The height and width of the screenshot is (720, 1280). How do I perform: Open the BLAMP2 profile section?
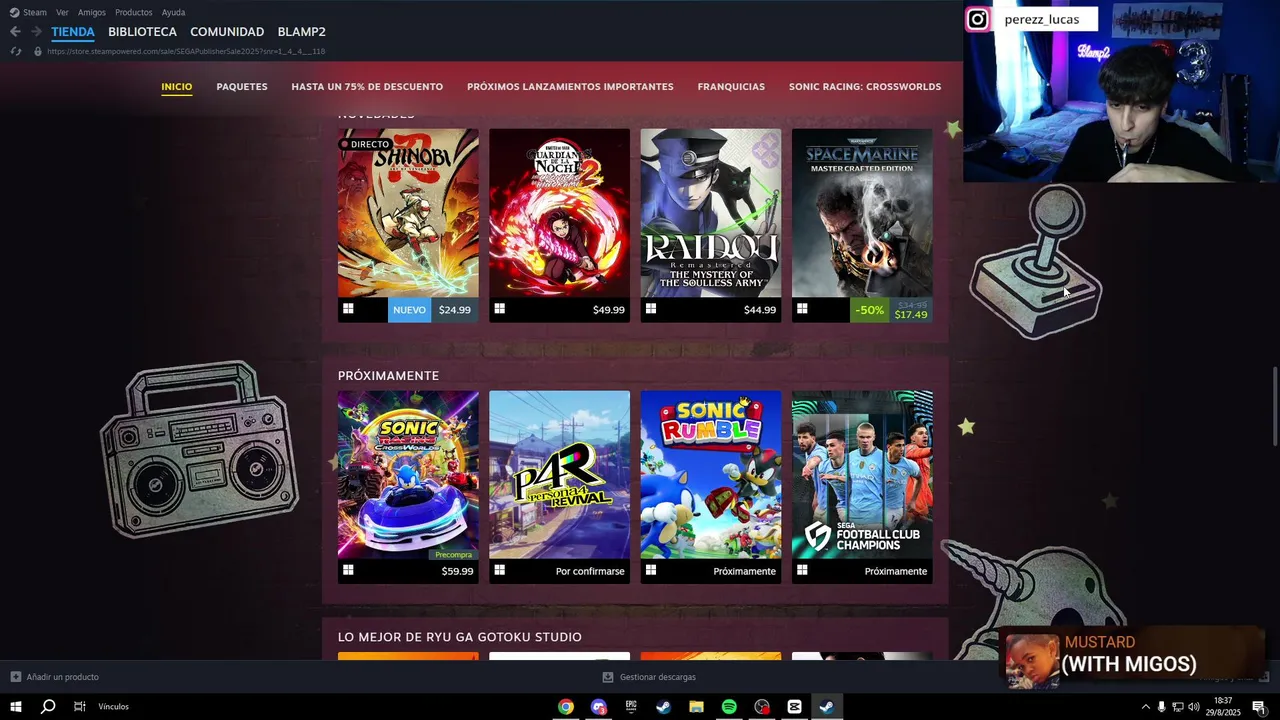301,32
